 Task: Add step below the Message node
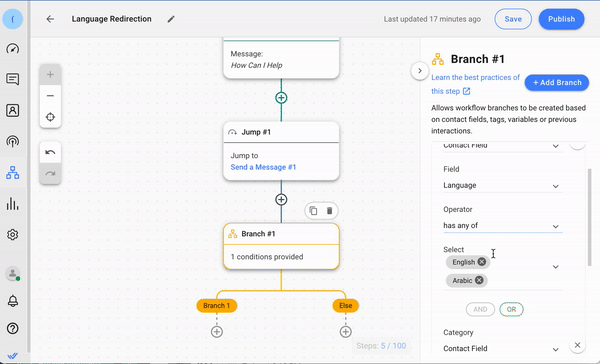click(281, 98)
